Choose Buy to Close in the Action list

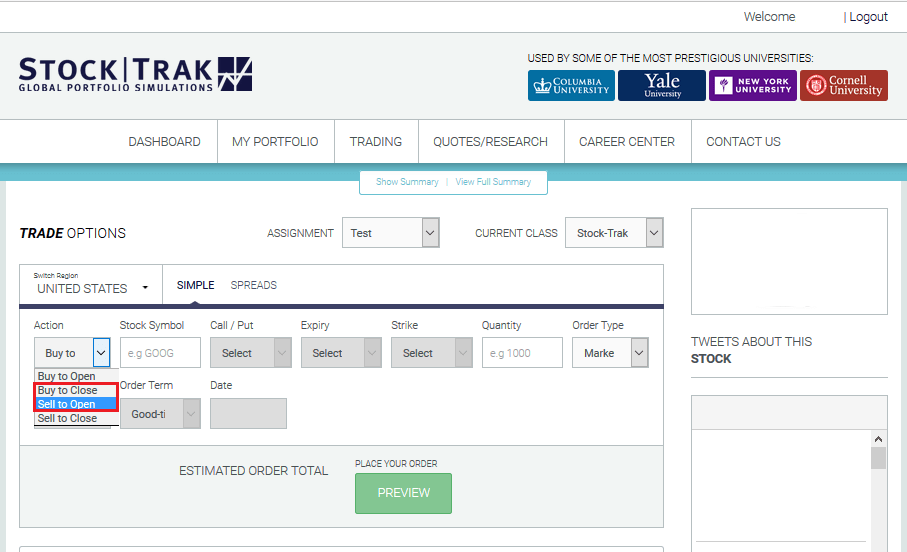pyautogui.click(x=76, y=390)
